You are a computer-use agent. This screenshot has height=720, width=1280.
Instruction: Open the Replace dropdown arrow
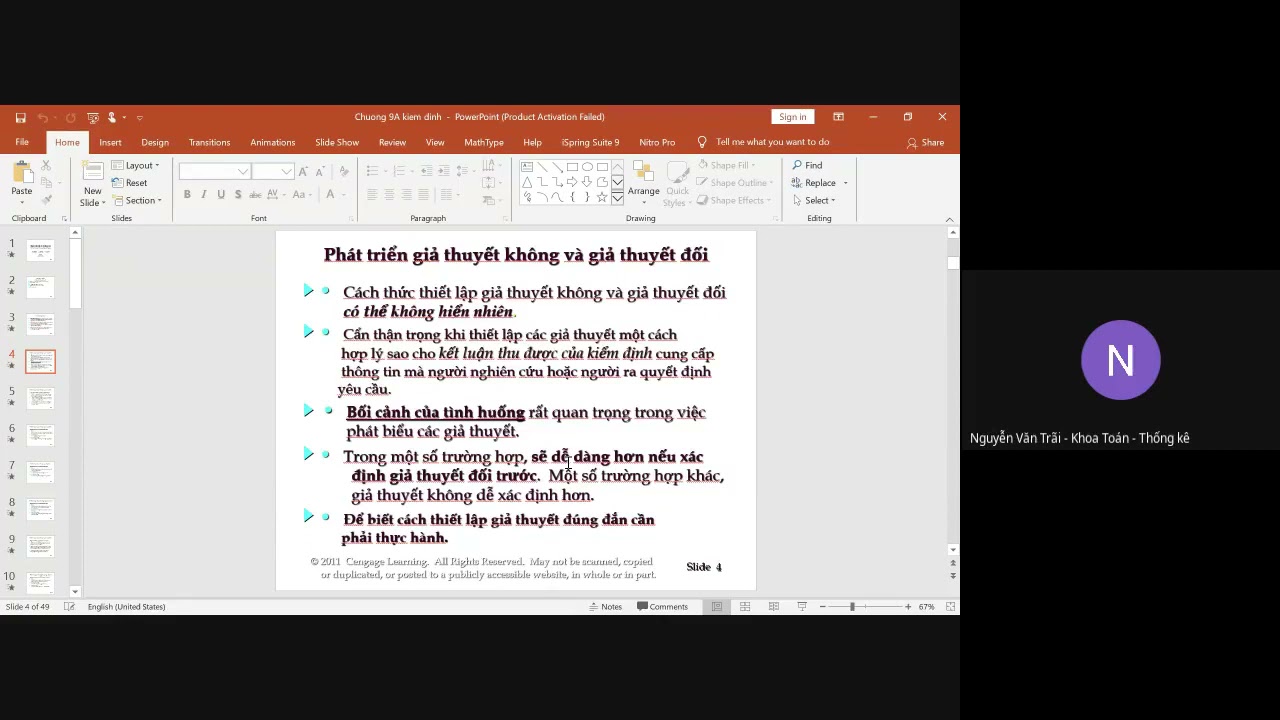(x=845, y=183)
